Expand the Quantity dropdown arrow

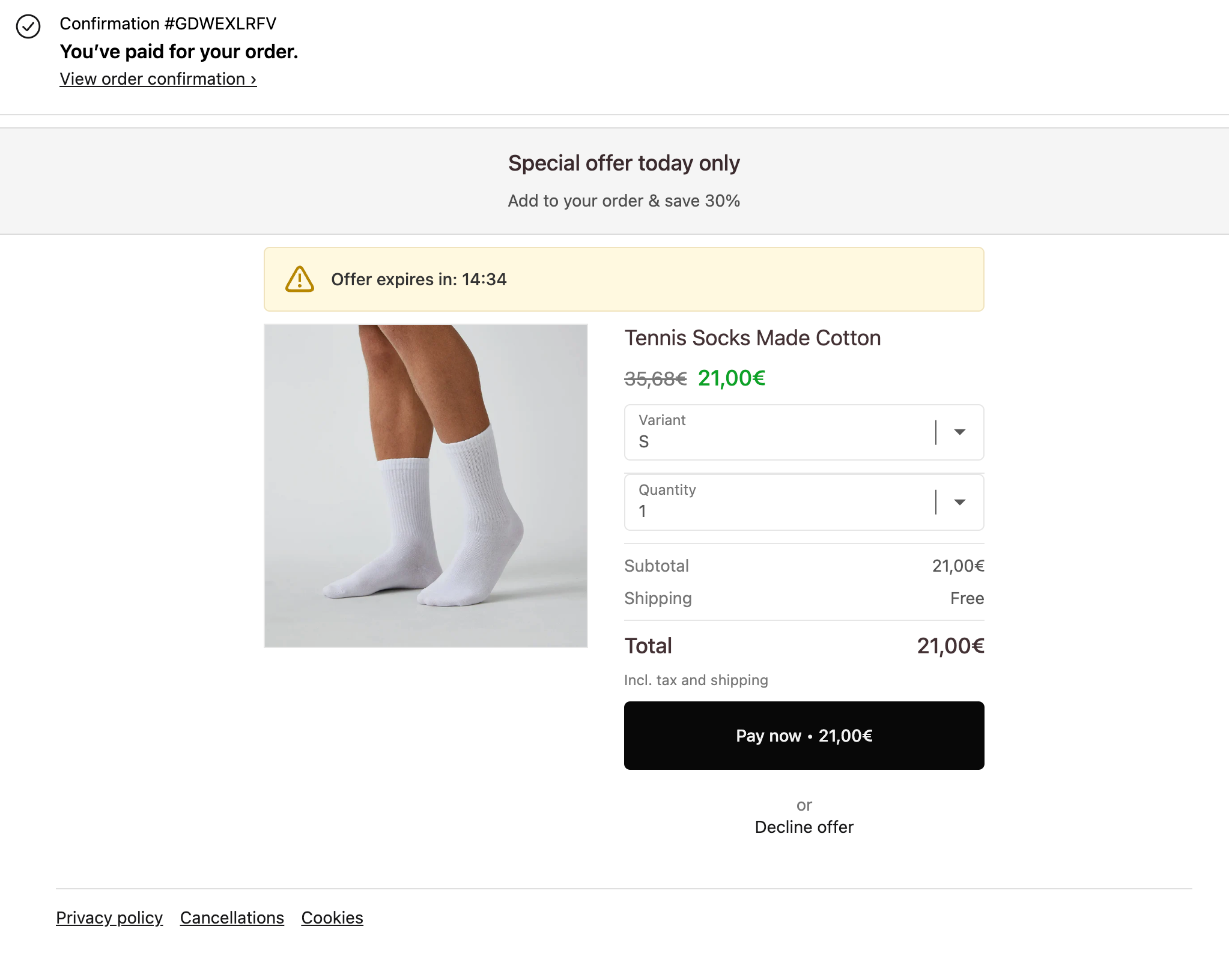[960, 502]
